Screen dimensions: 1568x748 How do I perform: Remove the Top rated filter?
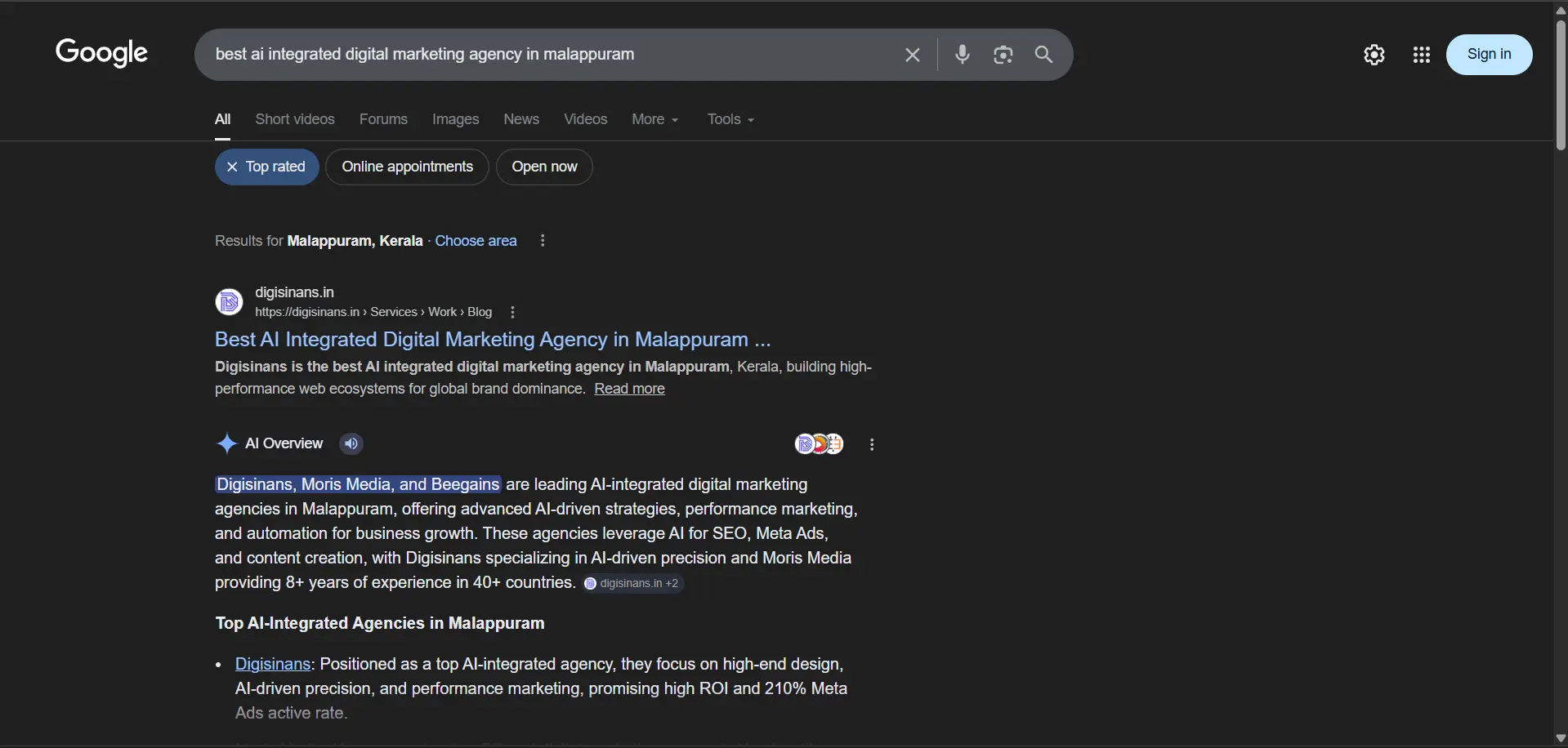[x=232, y=167]
